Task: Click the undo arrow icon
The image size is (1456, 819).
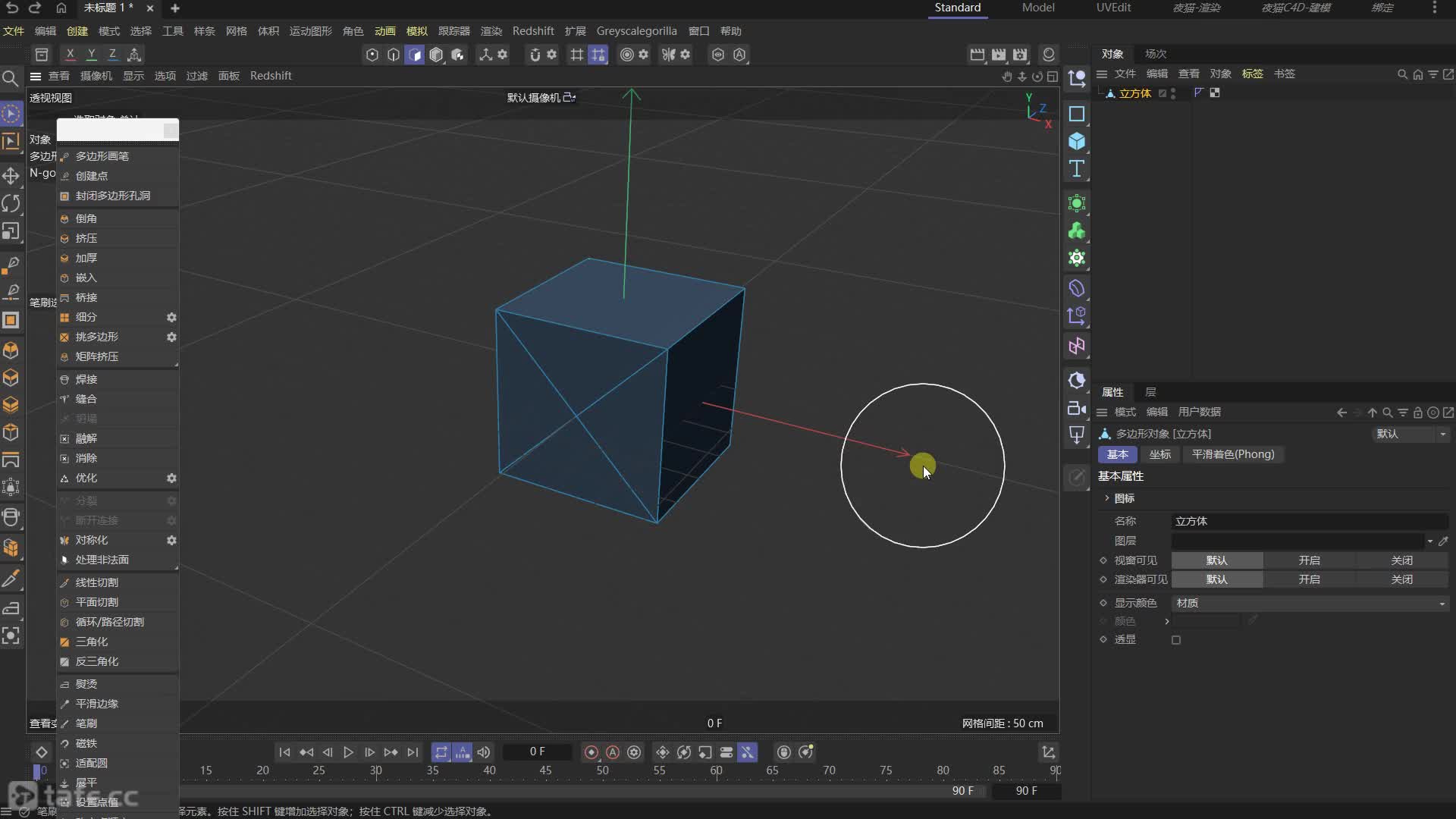Action: pos(12,8)
